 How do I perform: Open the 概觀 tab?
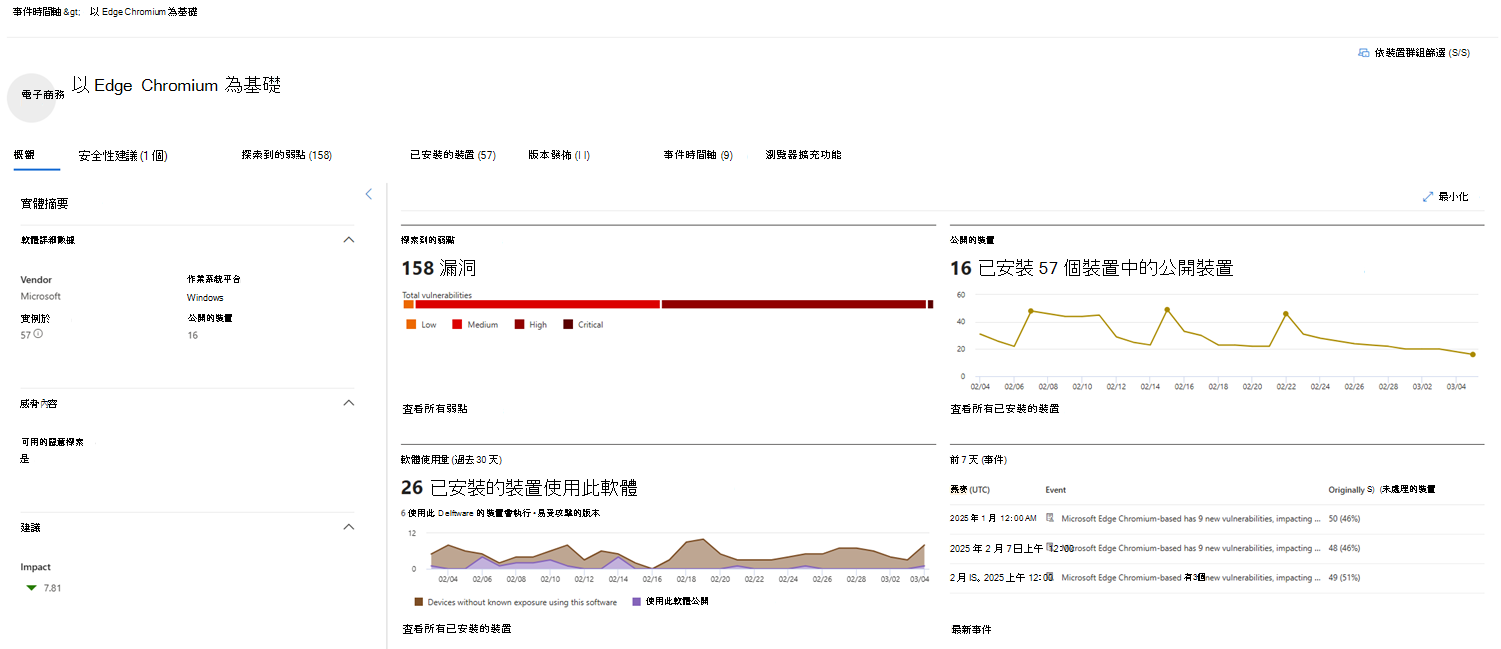tap(24, 155)
